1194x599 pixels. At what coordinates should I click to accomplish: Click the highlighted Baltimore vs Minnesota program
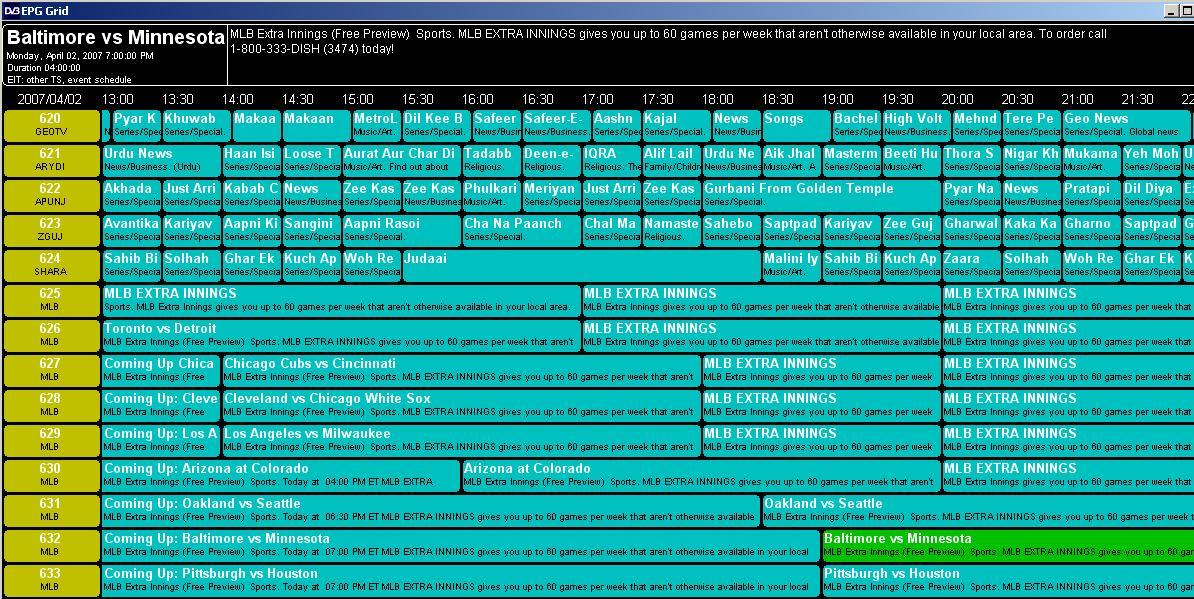point(1007,546)
